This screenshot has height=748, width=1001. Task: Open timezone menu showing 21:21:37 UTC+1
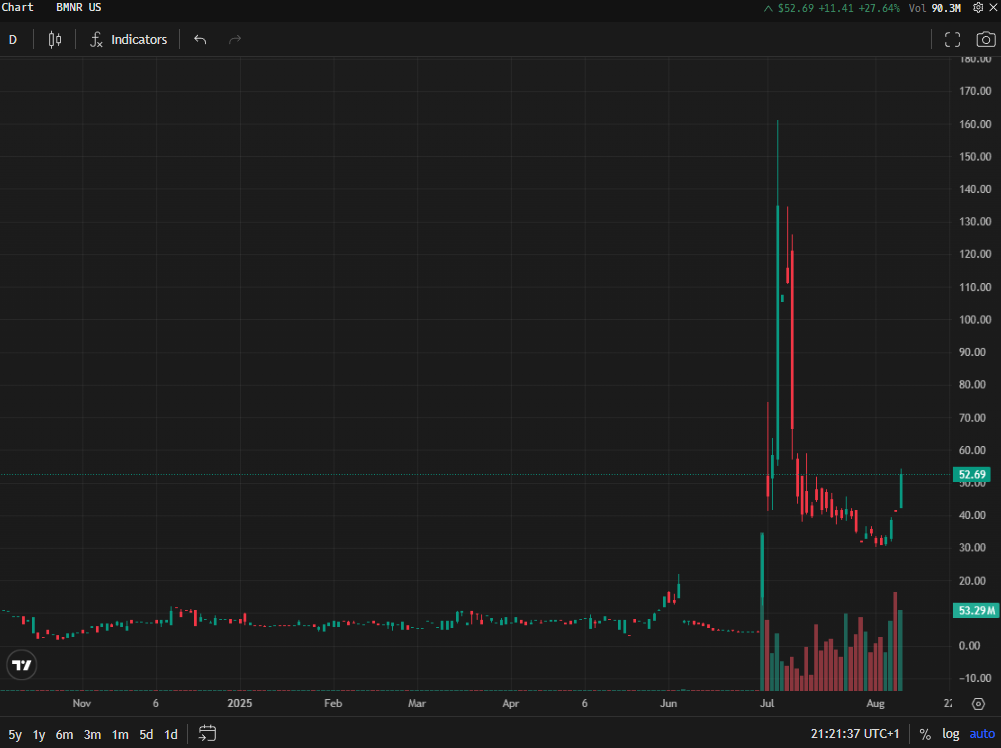click(x=855, y=734)
